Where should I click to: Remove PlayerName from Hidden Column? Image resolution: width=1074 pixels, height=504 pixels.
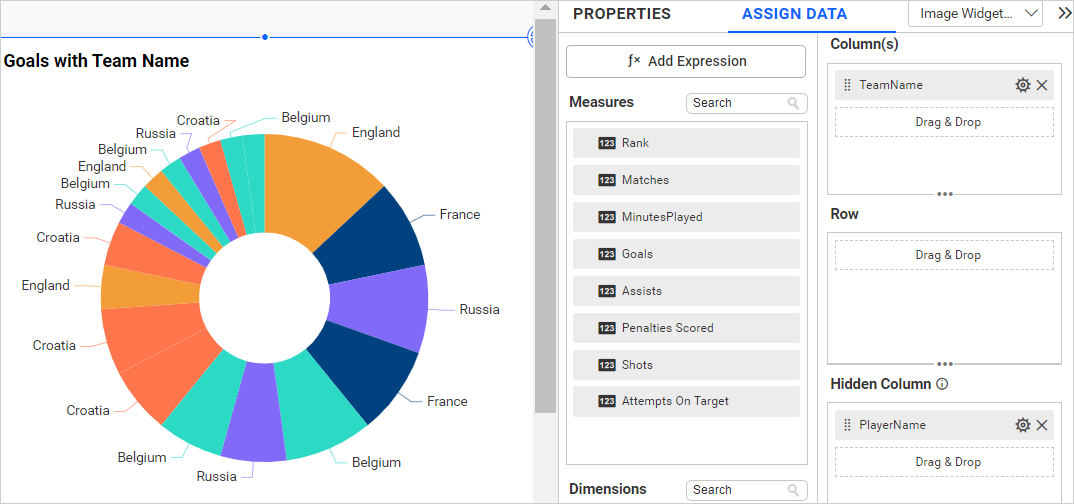tap(1042, 425)
